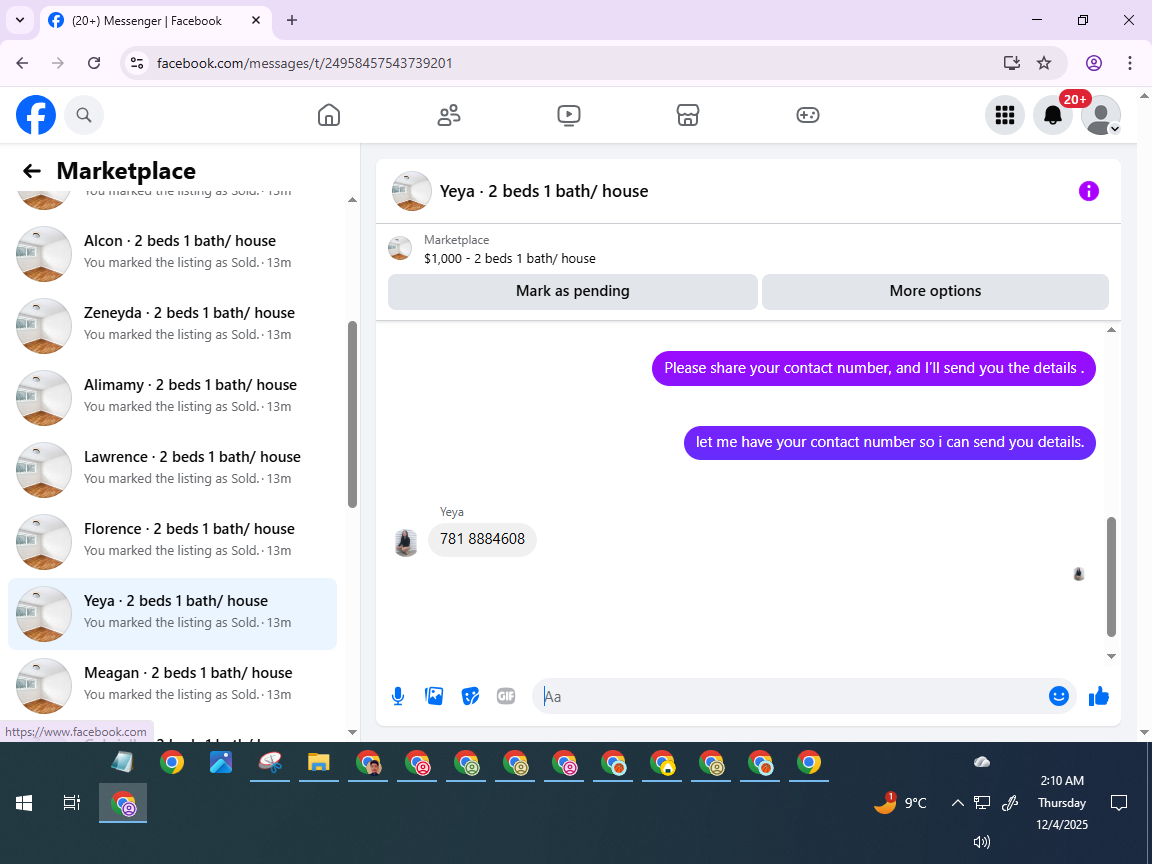Open Meagan's conversation
The height and width of the screenshot is (864, 1152).
[x=172, y=685]
